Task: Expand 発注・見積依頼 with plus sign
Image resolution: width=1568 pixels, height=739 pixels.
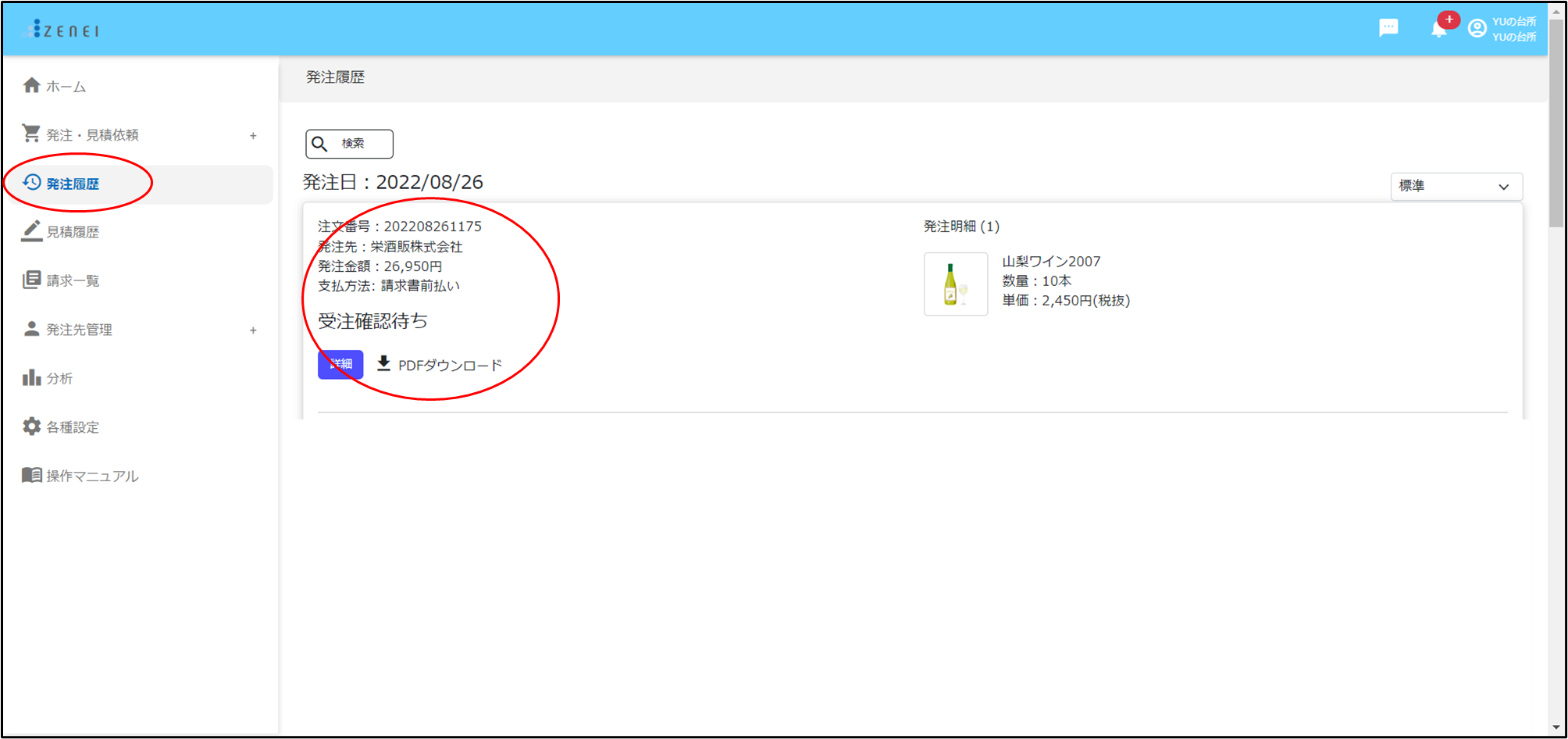Action: click(253, 135)
